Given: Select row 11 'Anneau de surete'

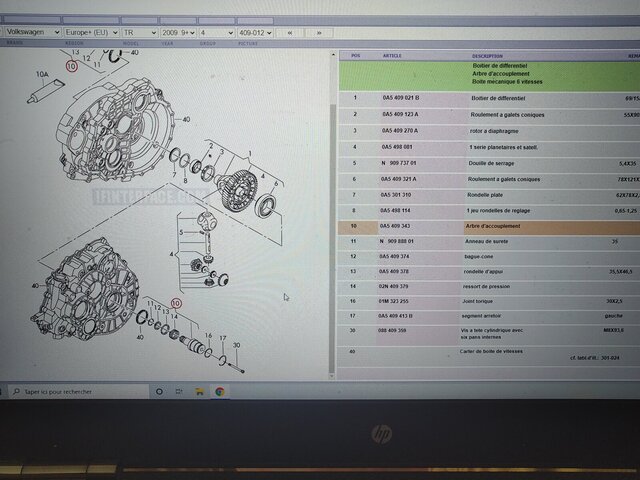Looking at the screenshot, I should [x=488, y=242].
